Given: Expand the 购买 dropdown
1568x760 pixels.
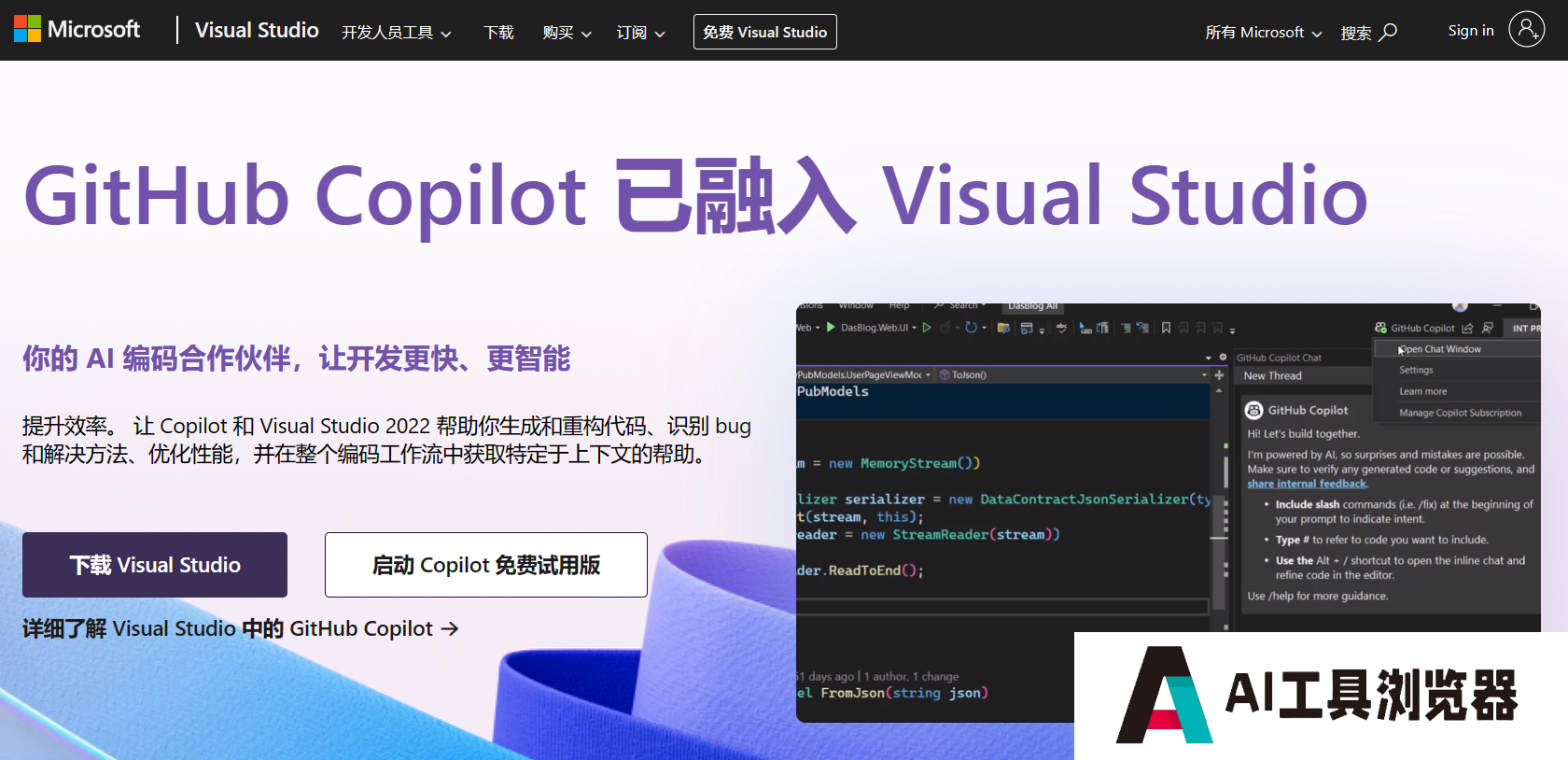Looking at the screenshot, I should pos(567,33).
